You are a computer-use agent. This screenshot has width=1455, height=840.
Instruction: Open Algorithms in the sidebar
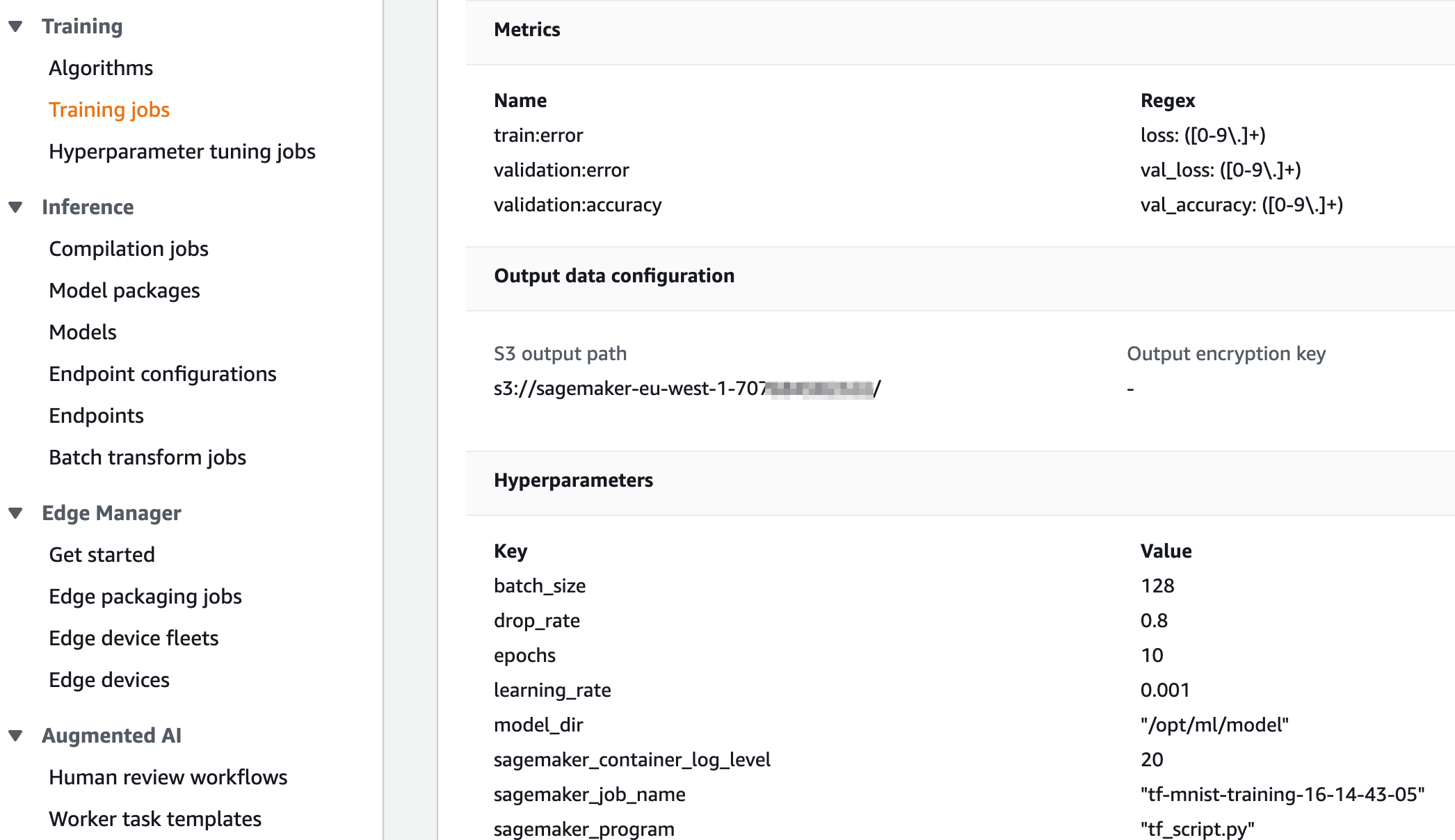(x=101, y=68)
